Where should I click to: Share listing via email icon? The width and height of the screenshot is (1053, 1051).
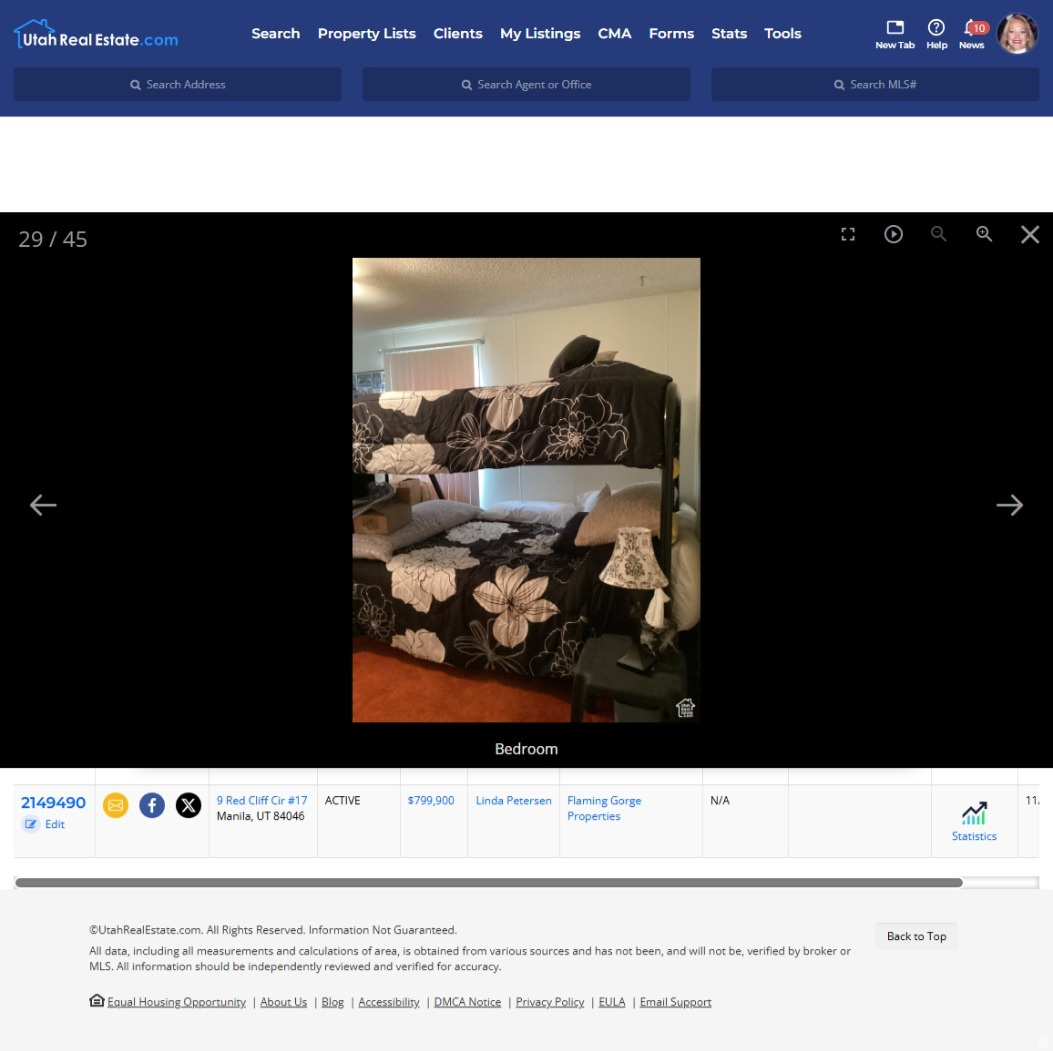[116, 805]
